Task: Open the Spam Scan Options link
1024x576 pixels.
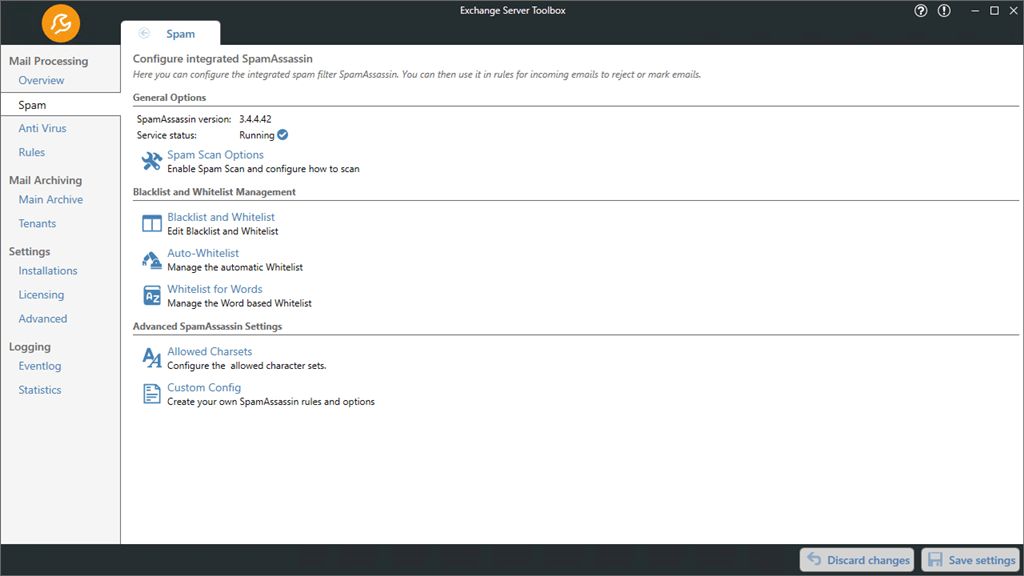Action: point(215,155)
